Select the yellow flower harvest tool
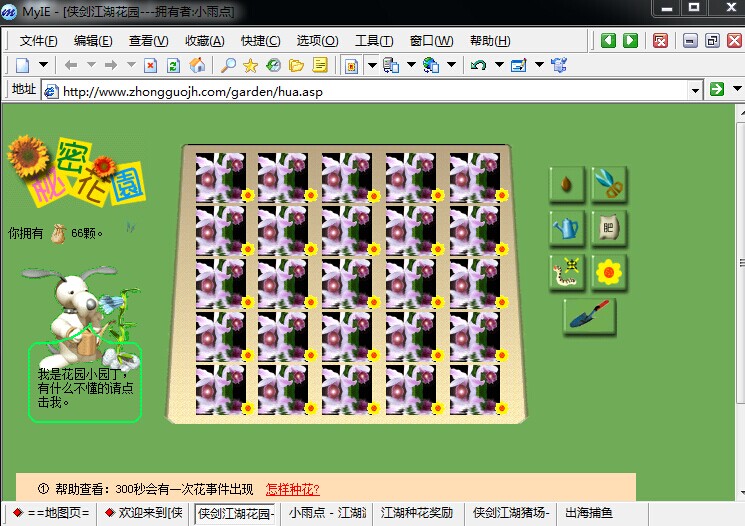Screen dimensions: 745x526 [610, 272]
